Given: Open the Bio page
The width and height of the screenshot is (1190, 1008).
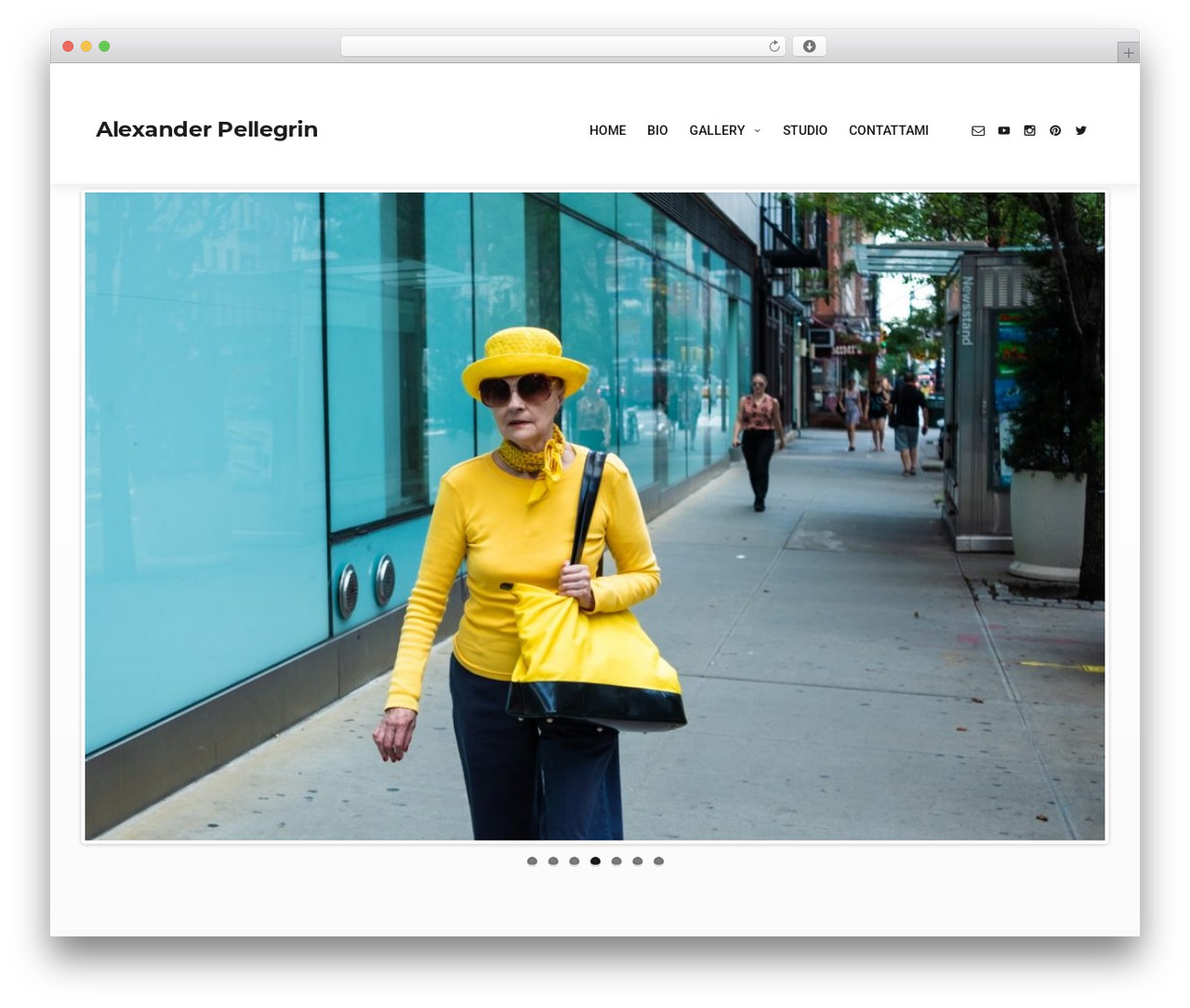Looking at the screenshot, I should (x=657, y=131).
